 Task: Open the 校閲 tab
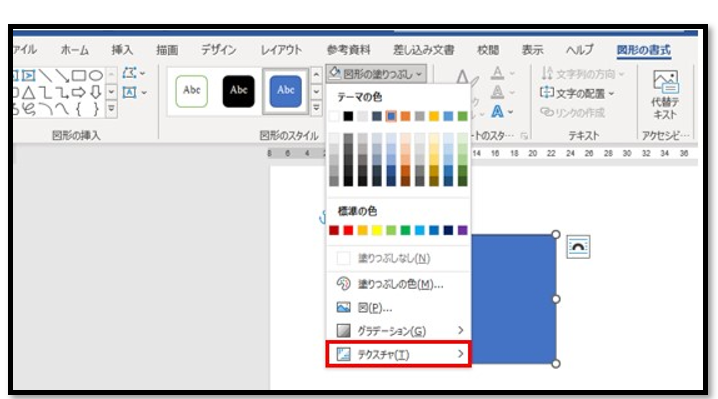[488, 49]
